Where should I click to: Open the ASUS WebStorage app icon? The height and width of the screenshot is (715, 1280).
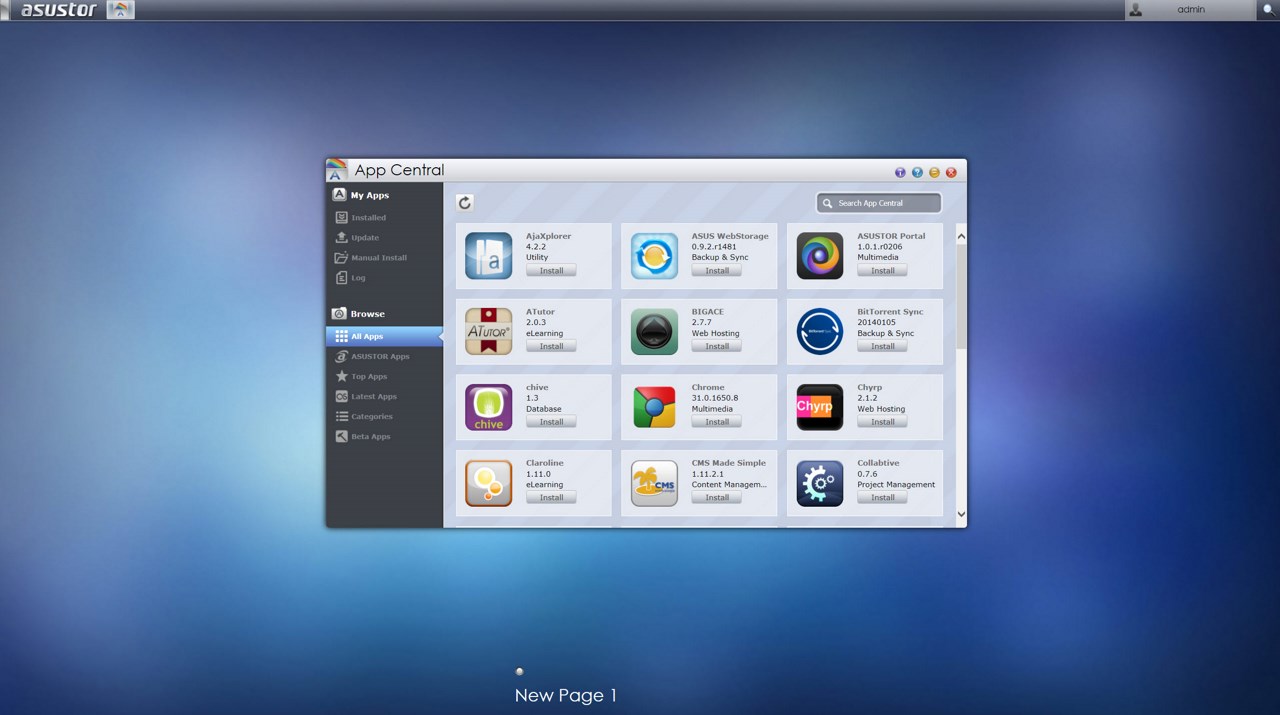coord(654,256)
